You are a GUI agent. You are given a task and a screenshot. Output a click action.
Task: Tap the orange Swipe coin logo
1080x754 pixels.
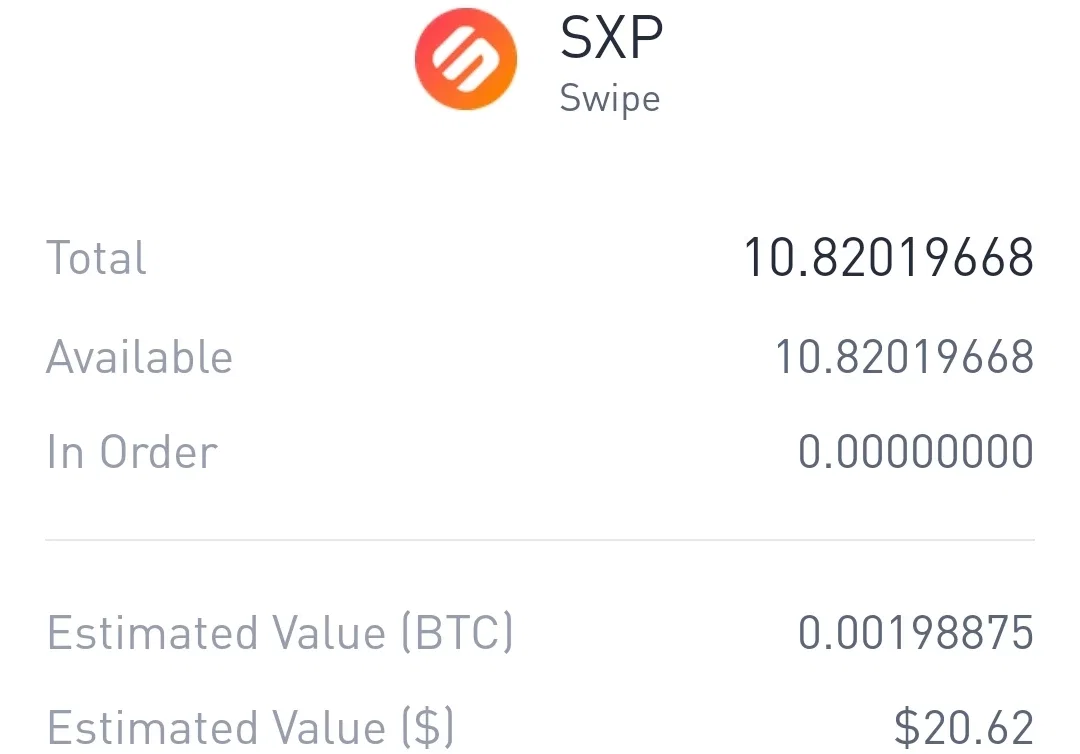[466, 59]
